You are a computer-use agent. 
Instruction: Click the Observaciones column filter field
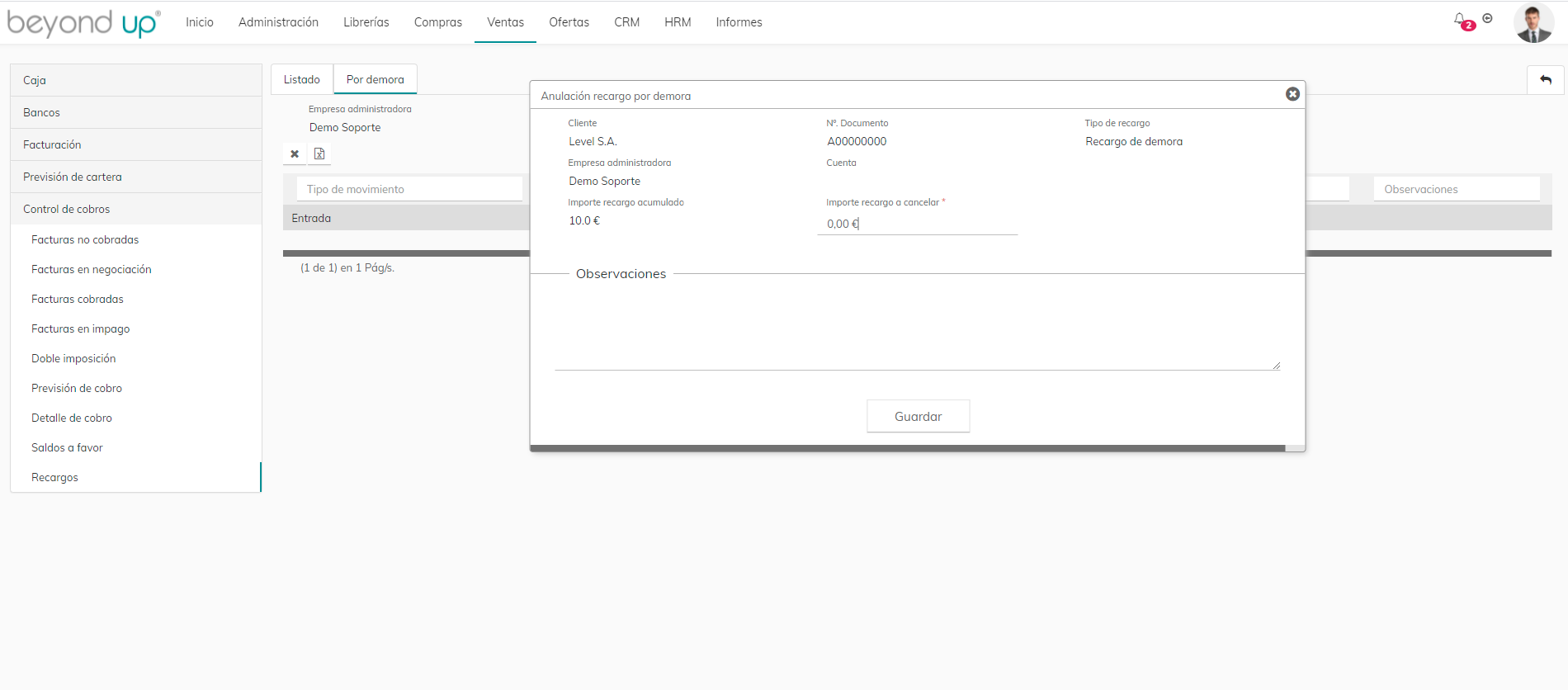point(1457,189)
